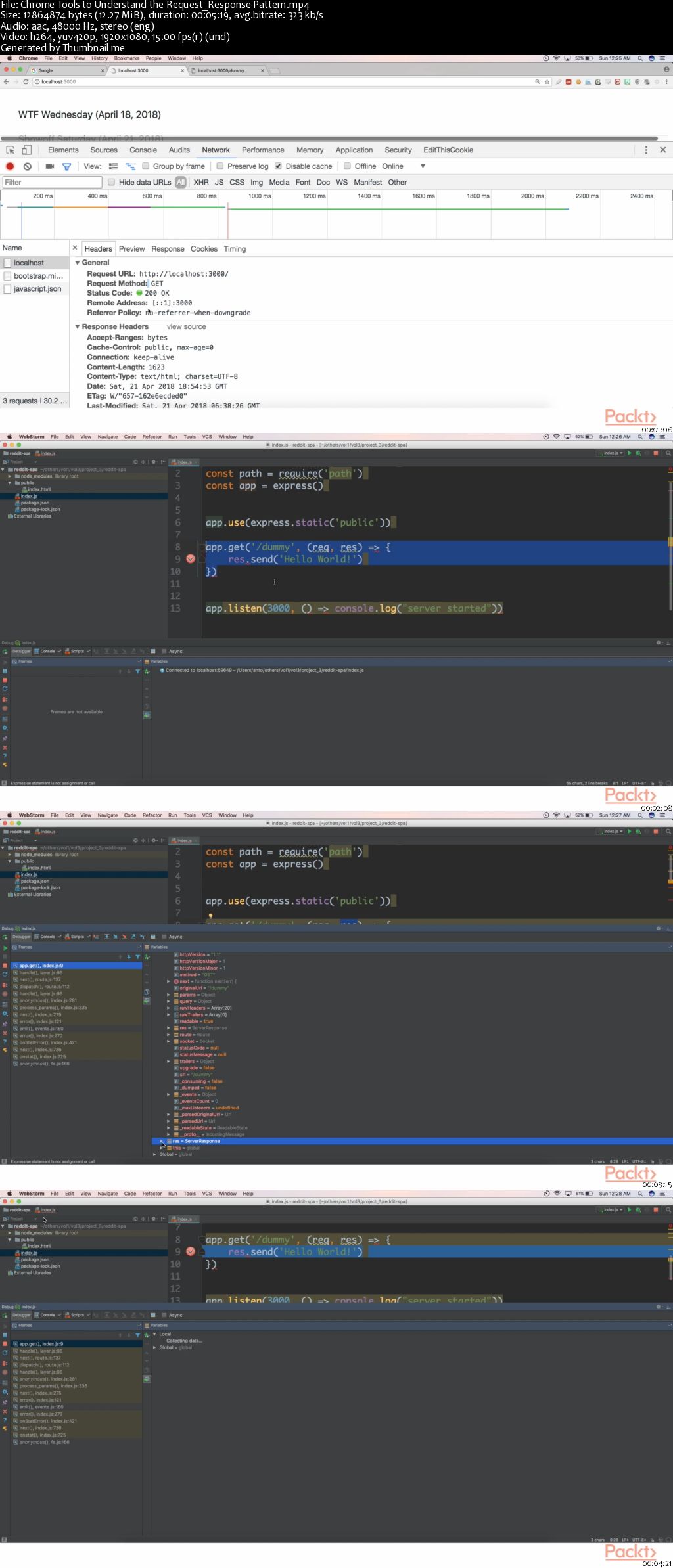Uncheck the Disable cache checkbox

(278, 166)
